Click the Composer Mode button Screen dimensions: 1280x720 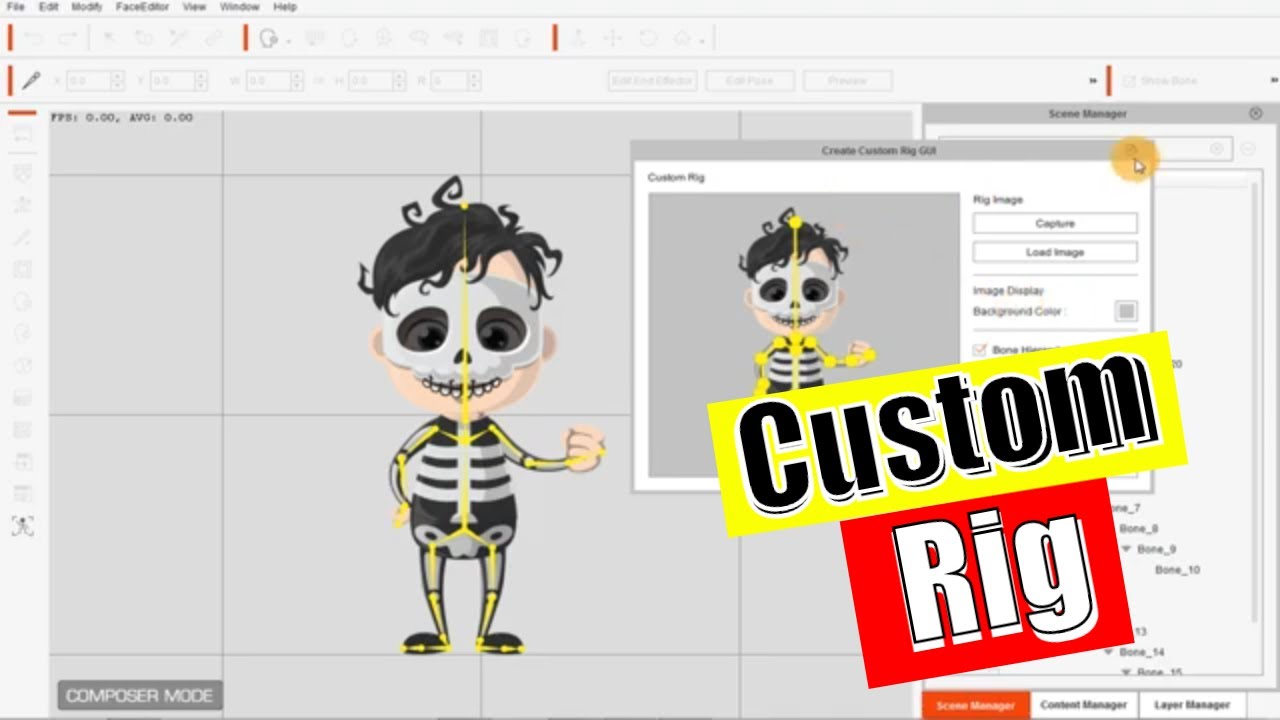click(138, 696)
